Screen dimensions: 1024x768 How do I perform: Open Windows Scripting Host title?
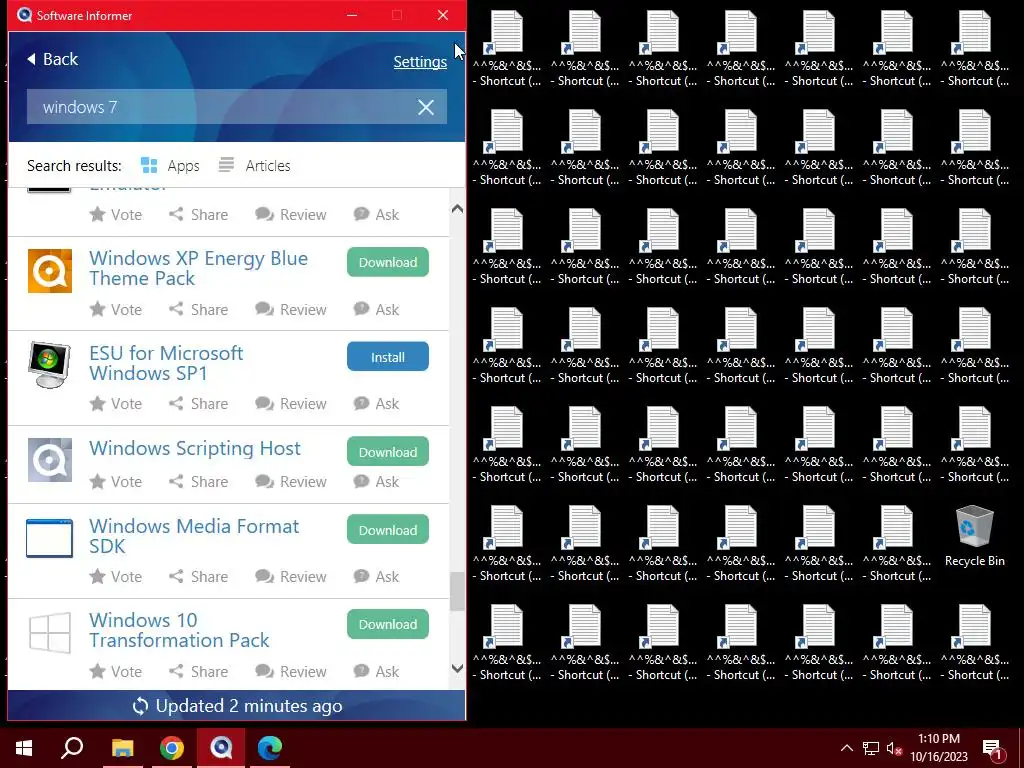point(195,449)
